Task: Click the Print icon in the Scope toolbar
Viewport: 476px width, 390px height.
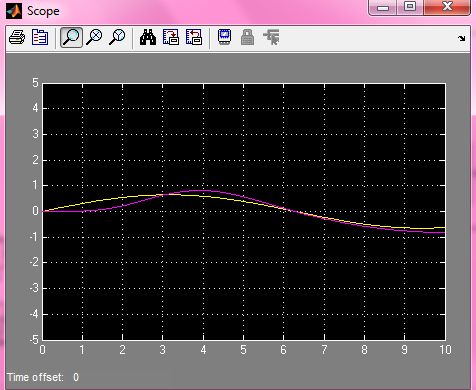Action: click(x=17, y=37)
